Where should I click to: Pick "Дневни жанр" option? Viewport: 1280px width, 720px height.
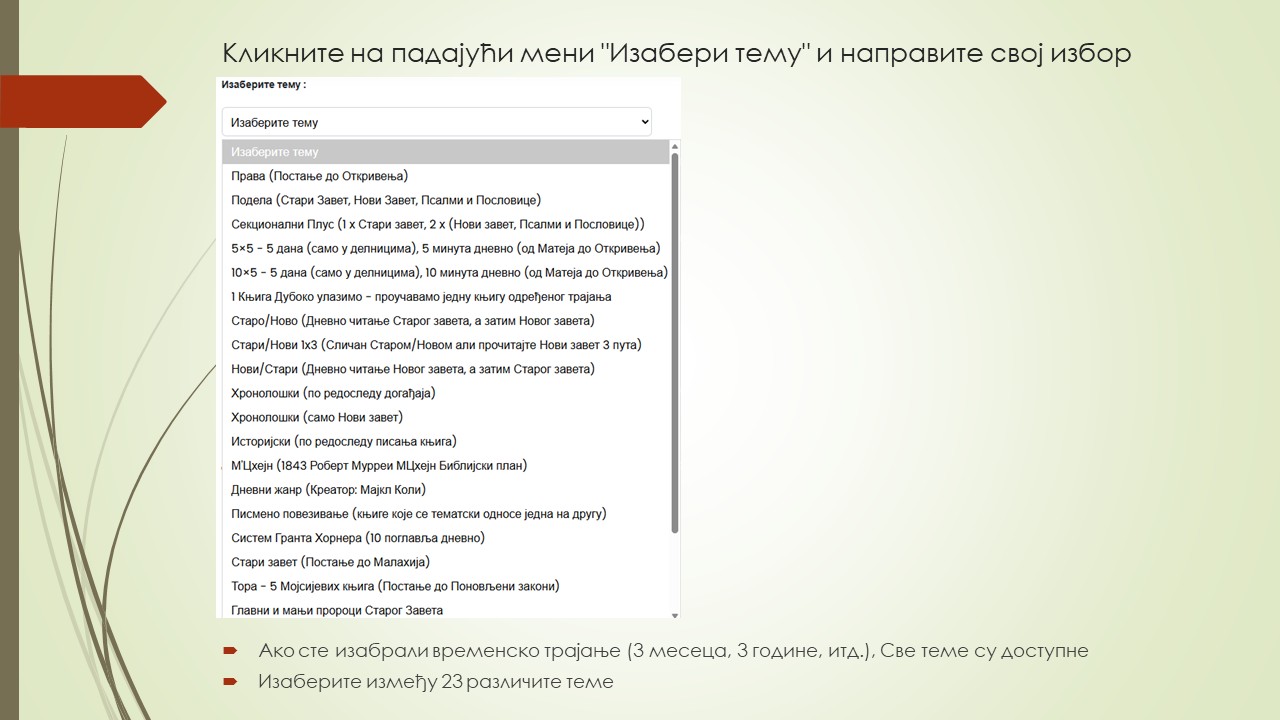click(328, 490)
